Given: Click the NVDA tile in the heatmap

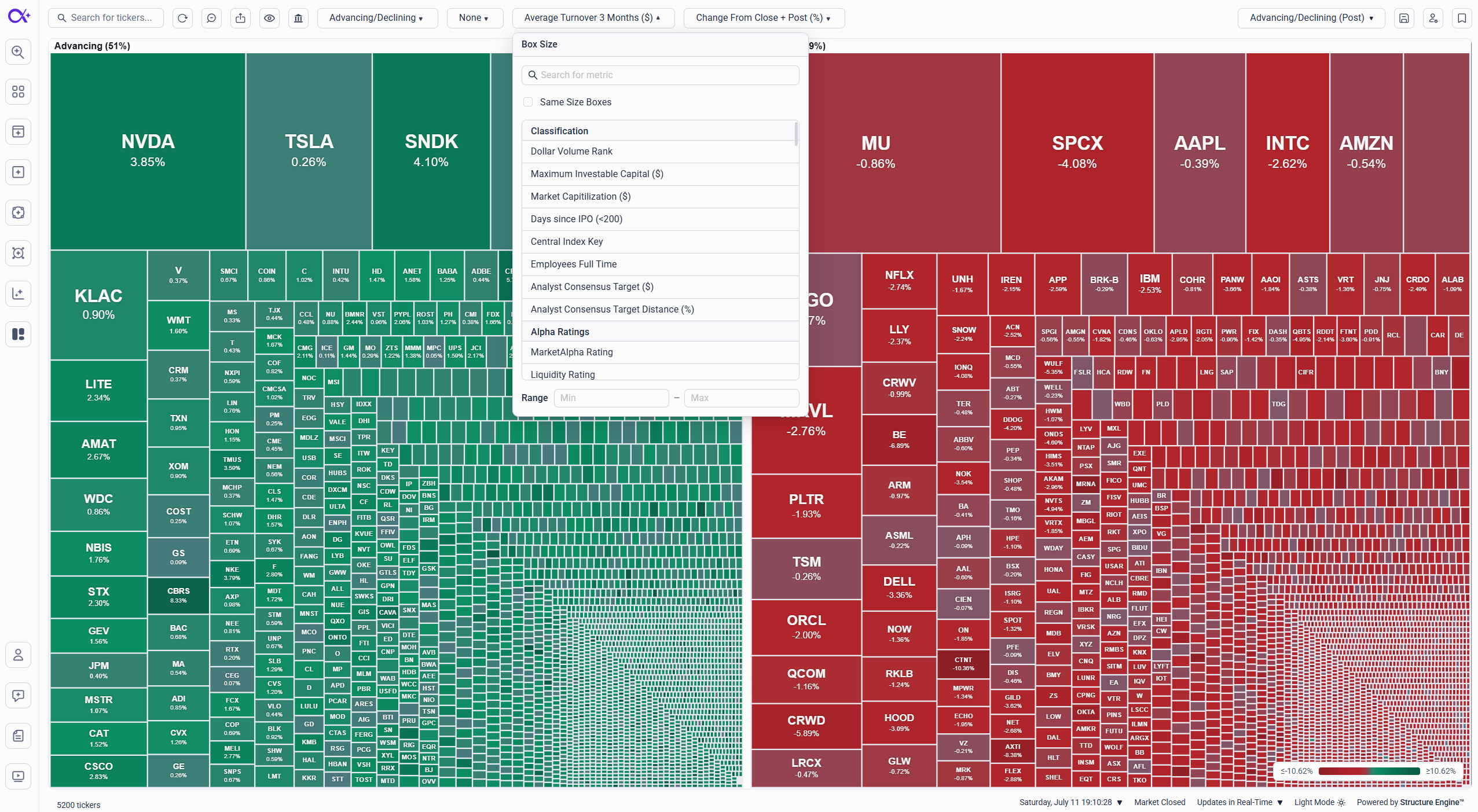Looking at the screenshot, I should [148, 152].
